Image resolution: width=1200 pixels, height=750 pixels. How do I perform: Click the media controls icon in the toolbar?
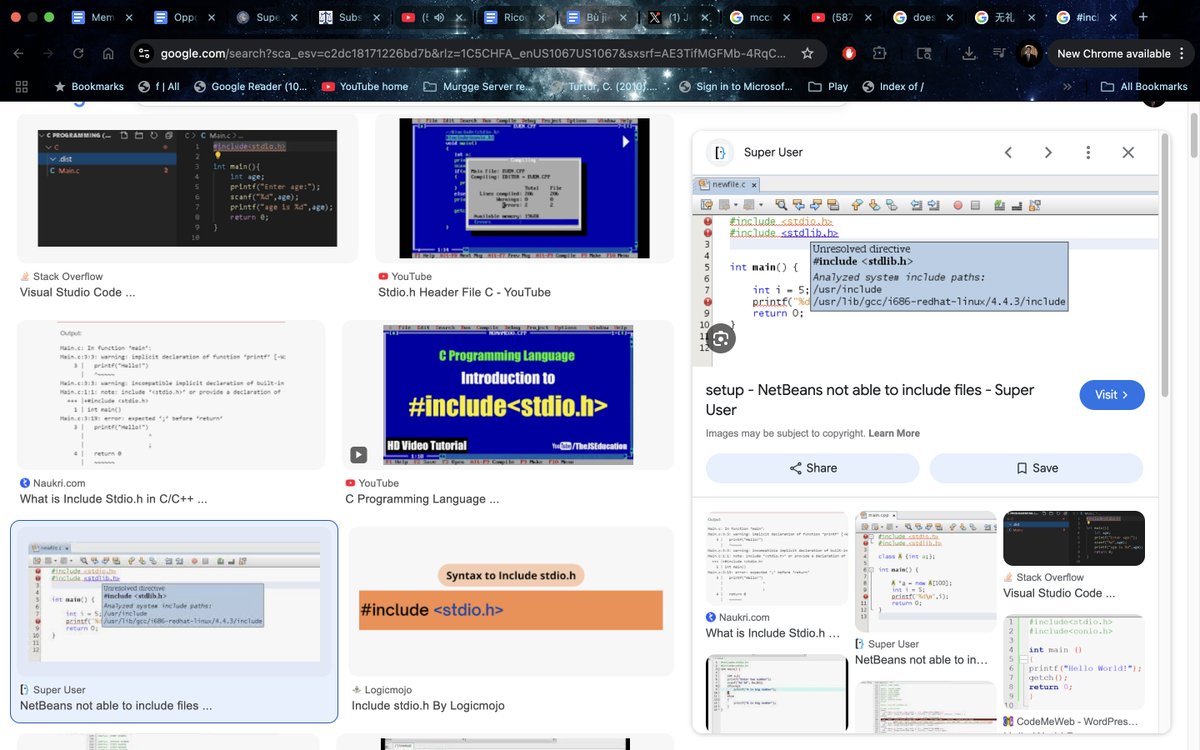(998, 53)
